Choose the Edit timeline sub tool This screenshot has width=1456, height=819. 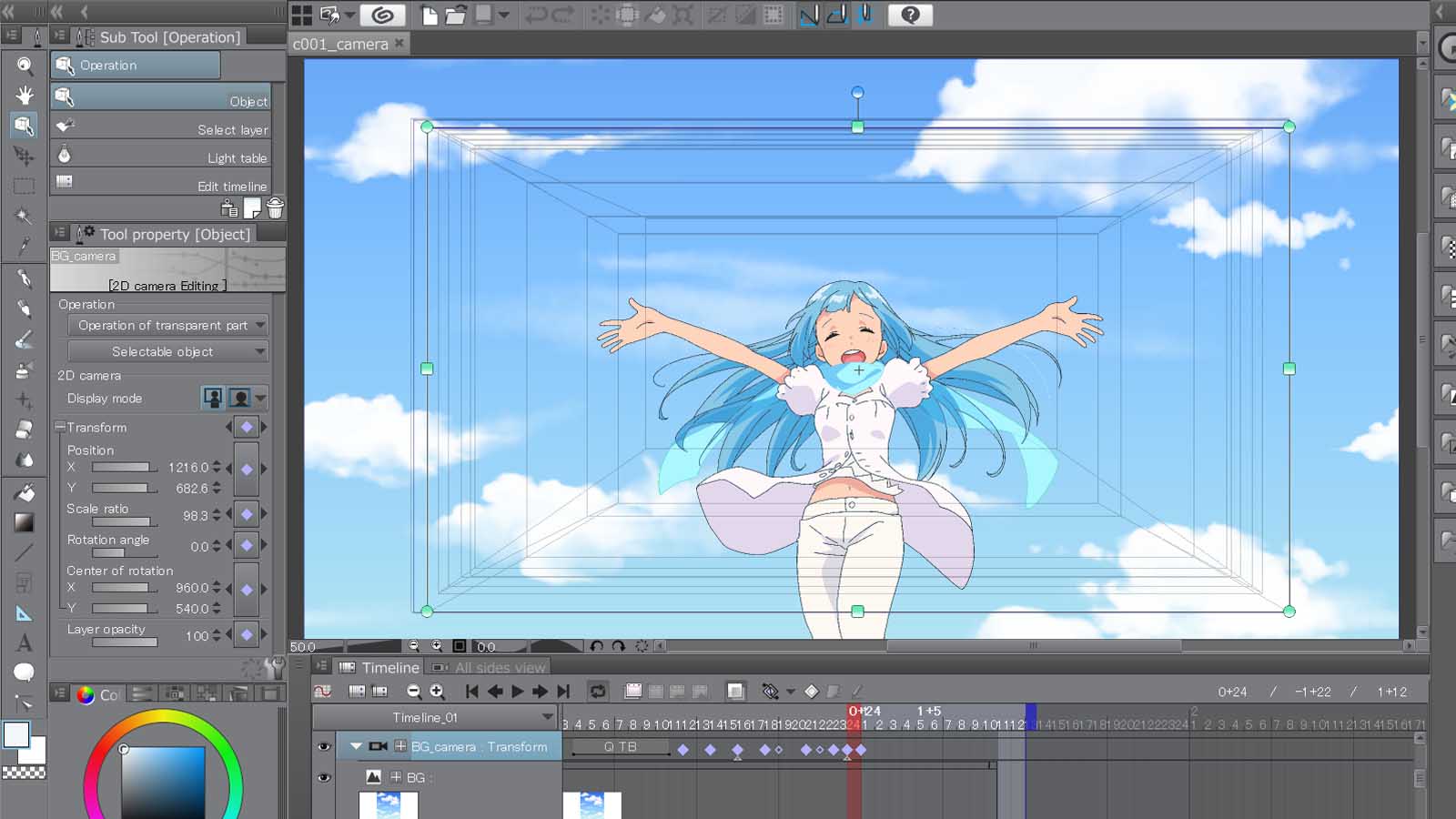pos(161,183)
